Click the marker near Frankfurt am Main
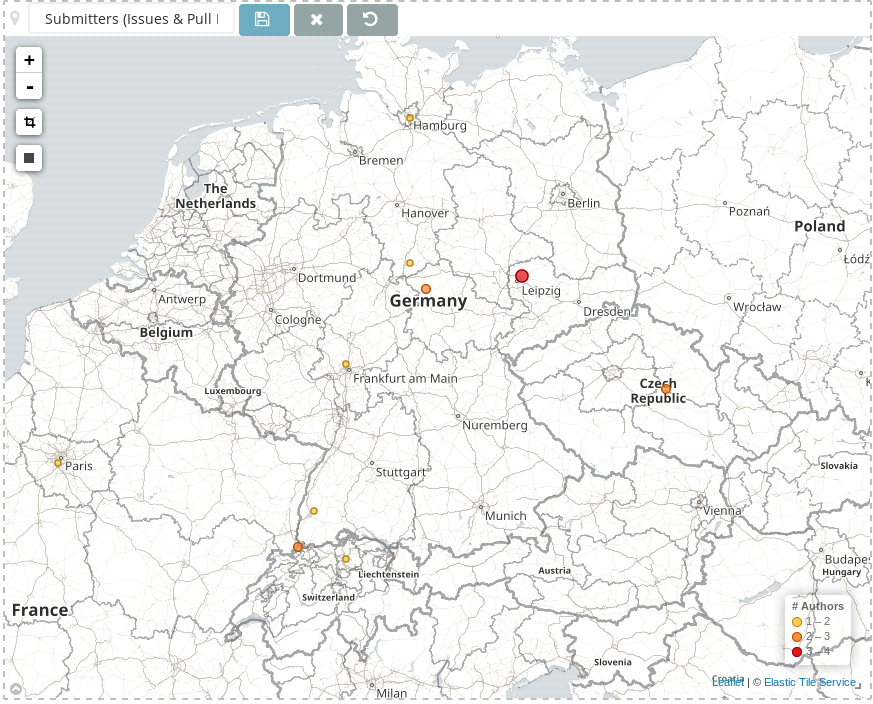The width and height of the screenshot is (873, 704). coord(346,365)
